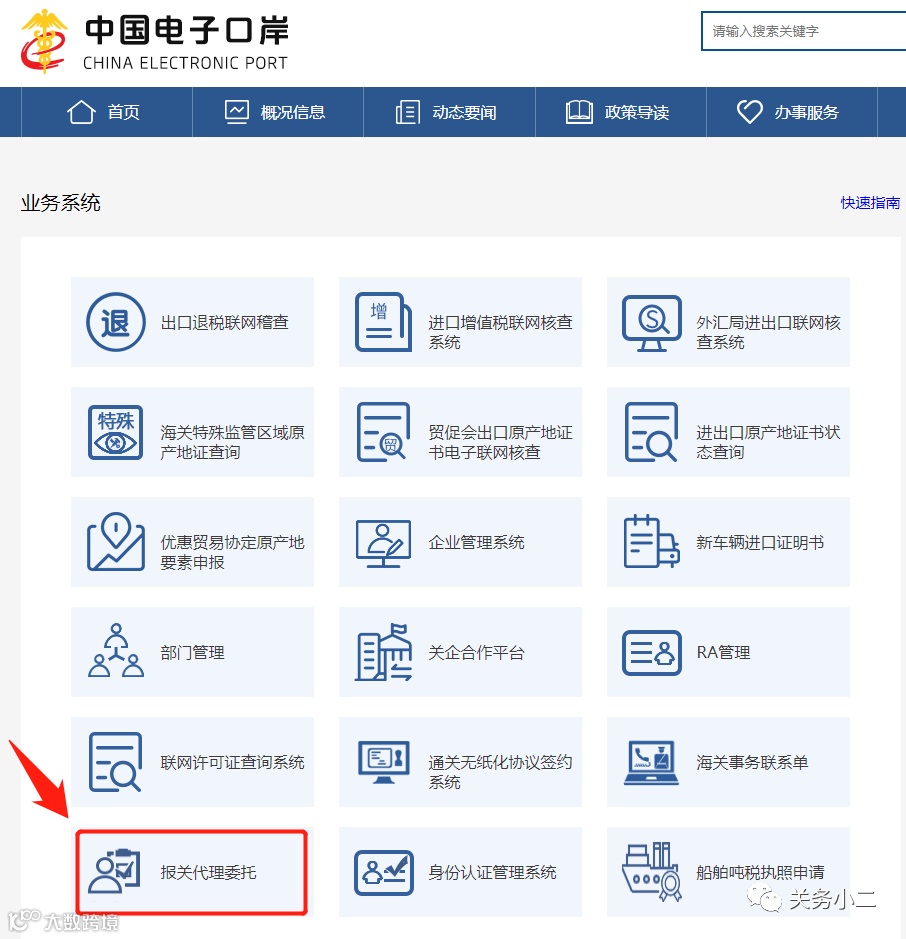Open the 概况信息 menu item
Image resolution: width=906 pixels, height=939 pixels.
point(278,112)
